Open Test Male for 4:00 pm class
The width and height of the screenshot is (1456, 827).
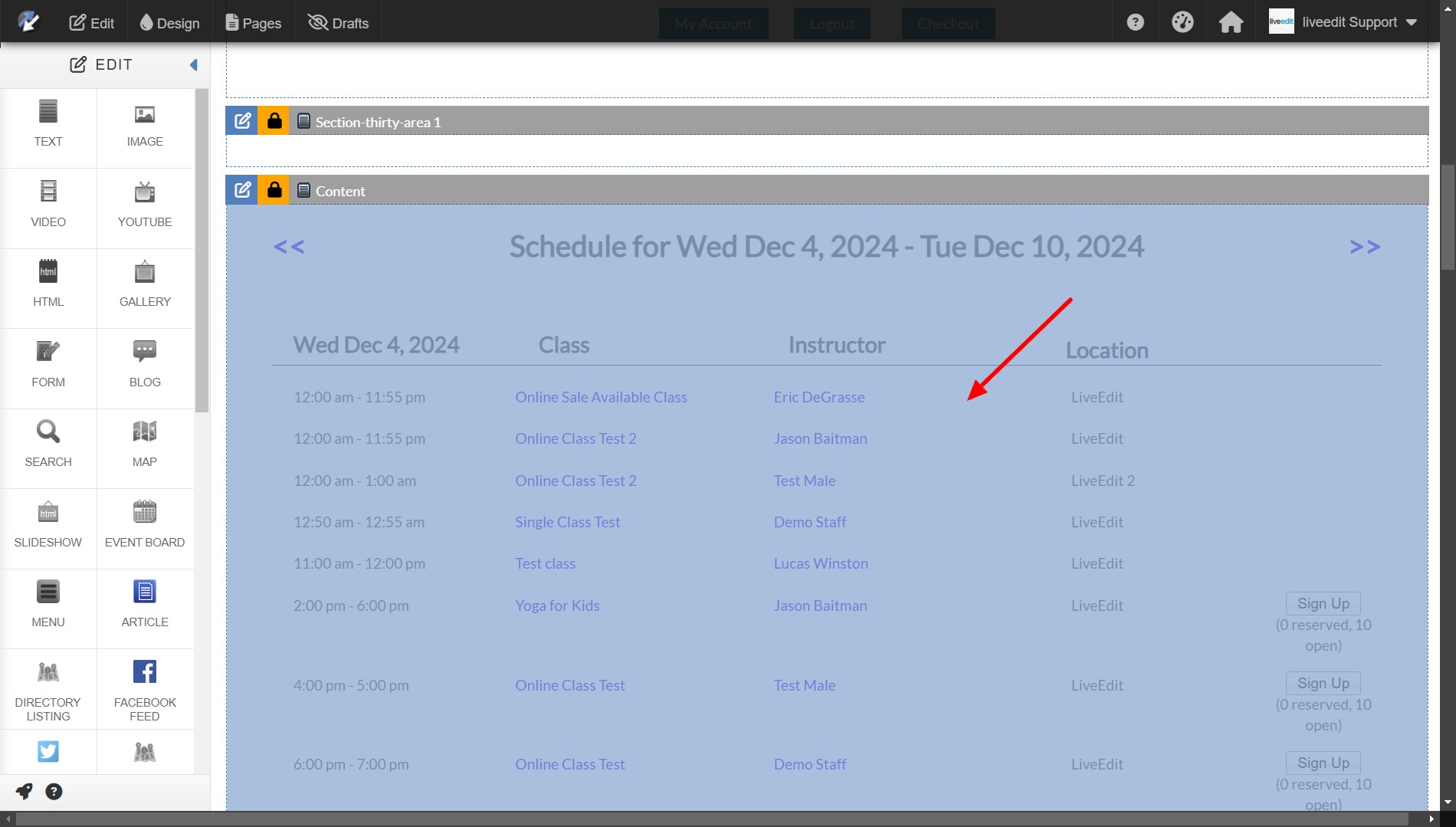click(x=805, y=685)
